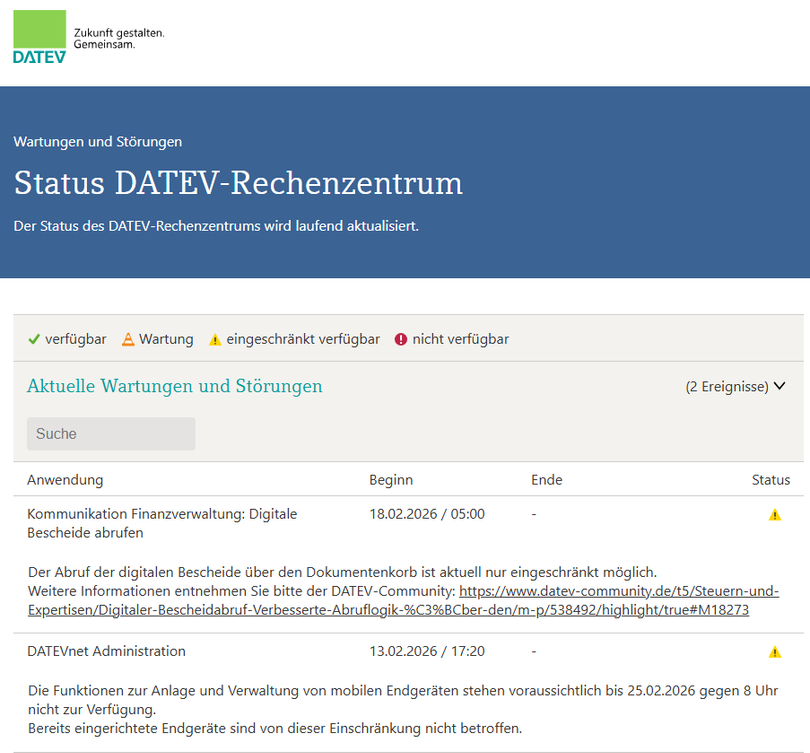Screen dimensions: 810x753
Task: Click the eingeschränkt verfügbar legend label
Action: pyautogui.click(x=303, y=339)
